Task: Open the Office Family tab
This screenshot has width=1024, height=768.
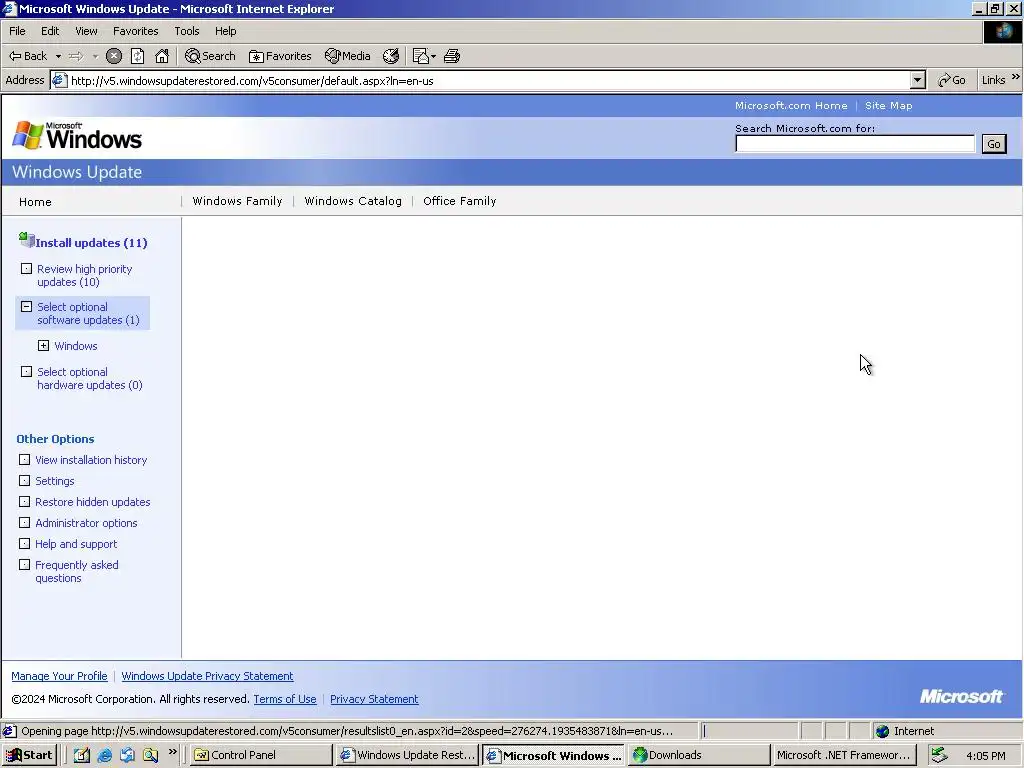Action: [x=459, y=201]
